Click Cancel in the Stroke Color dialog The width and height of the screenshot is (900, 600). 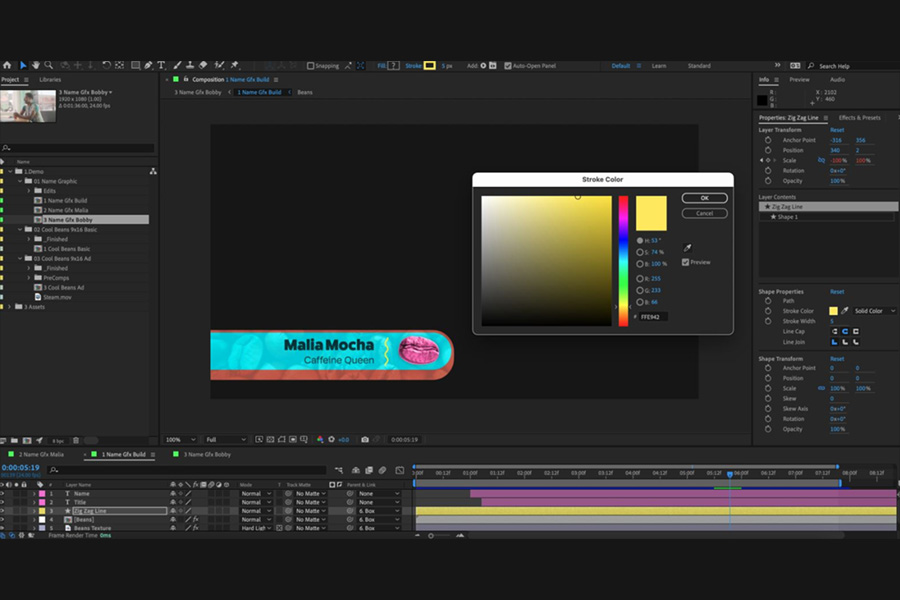(x=703, y=212)
